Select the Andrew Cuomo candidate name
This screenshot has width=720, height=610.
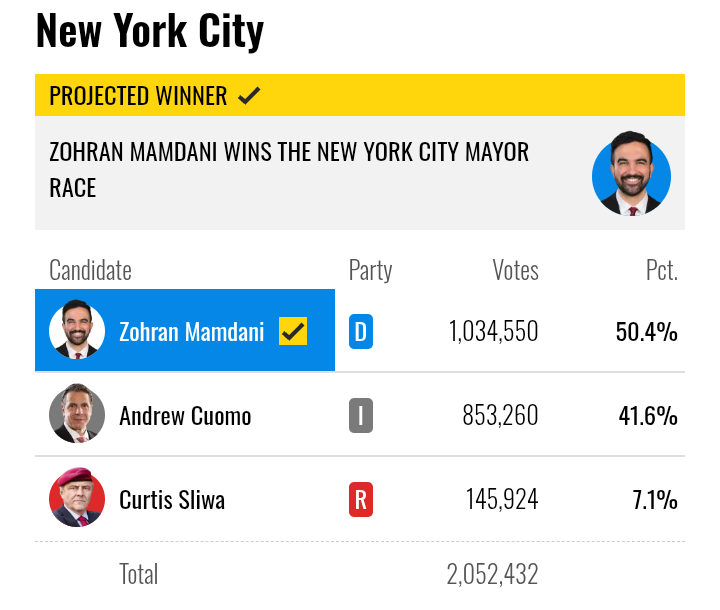tap(185, 415)
